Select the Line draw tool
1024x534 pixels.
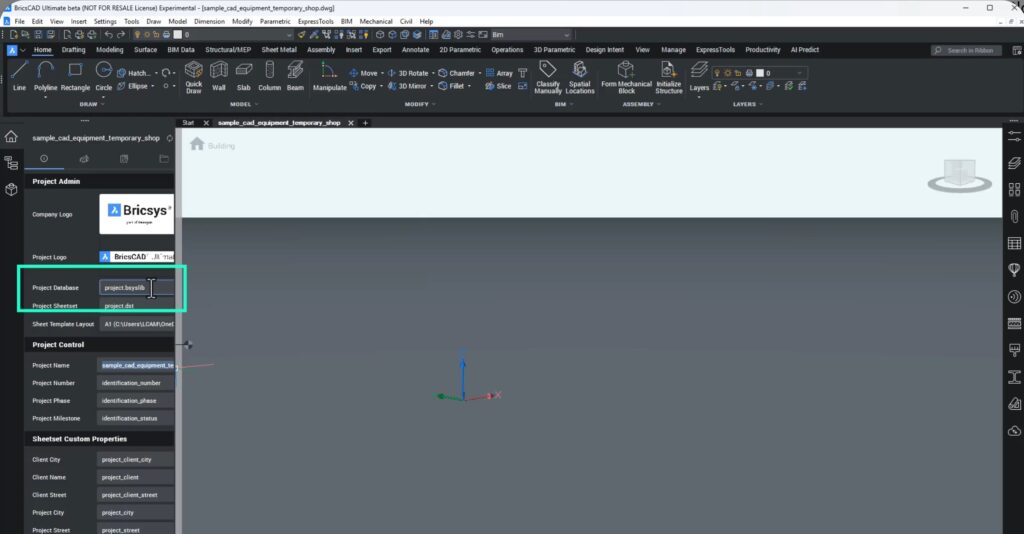[19, 76]
